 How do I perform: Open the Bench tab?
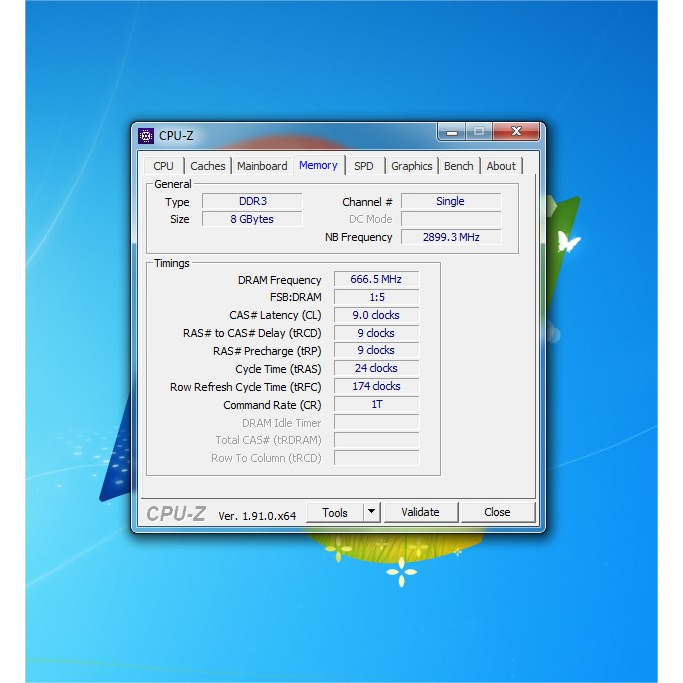tap(459, 166)
